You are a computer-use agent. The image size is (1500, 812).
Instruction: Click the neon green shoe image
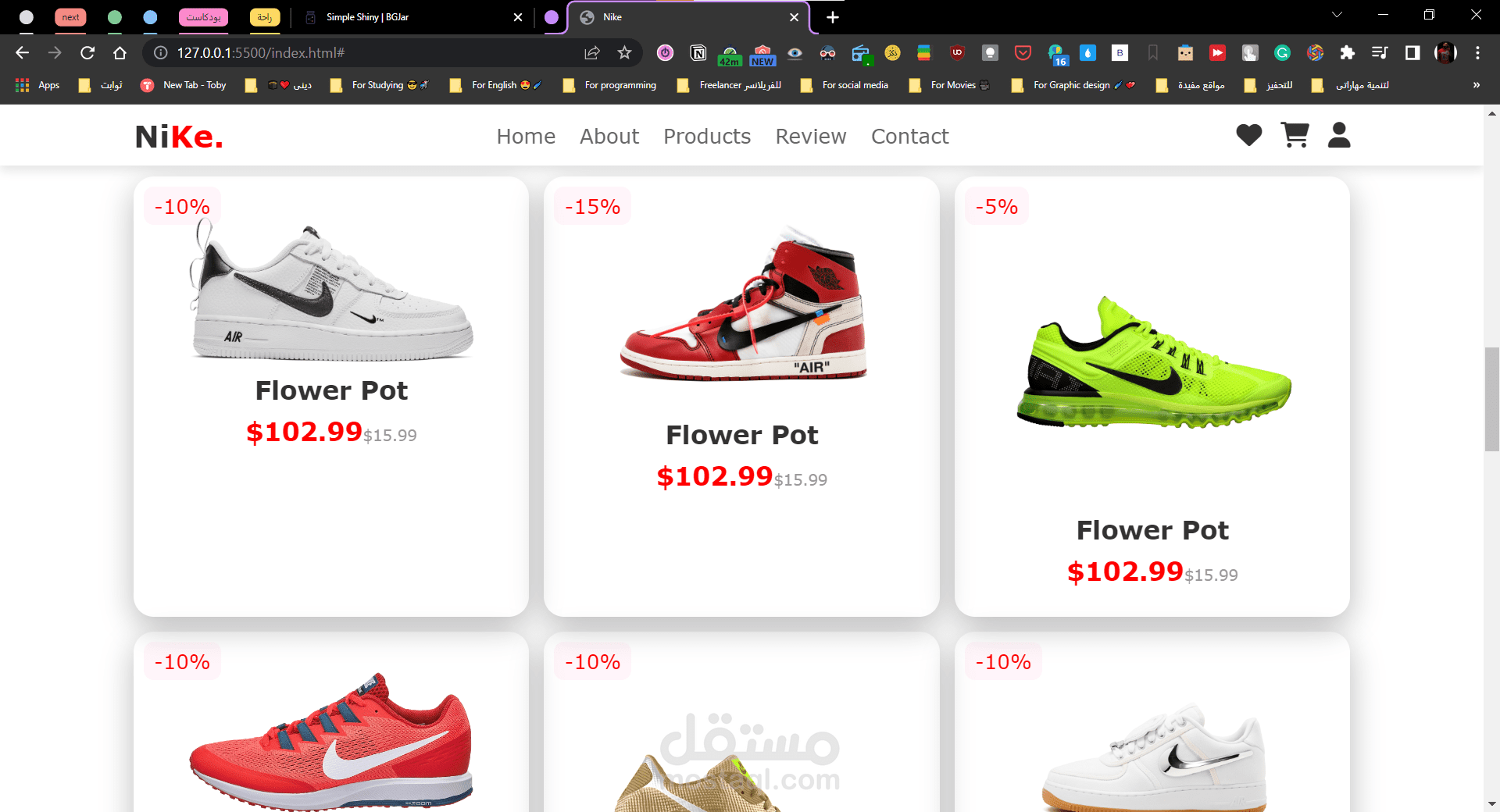coord(1153,361)
